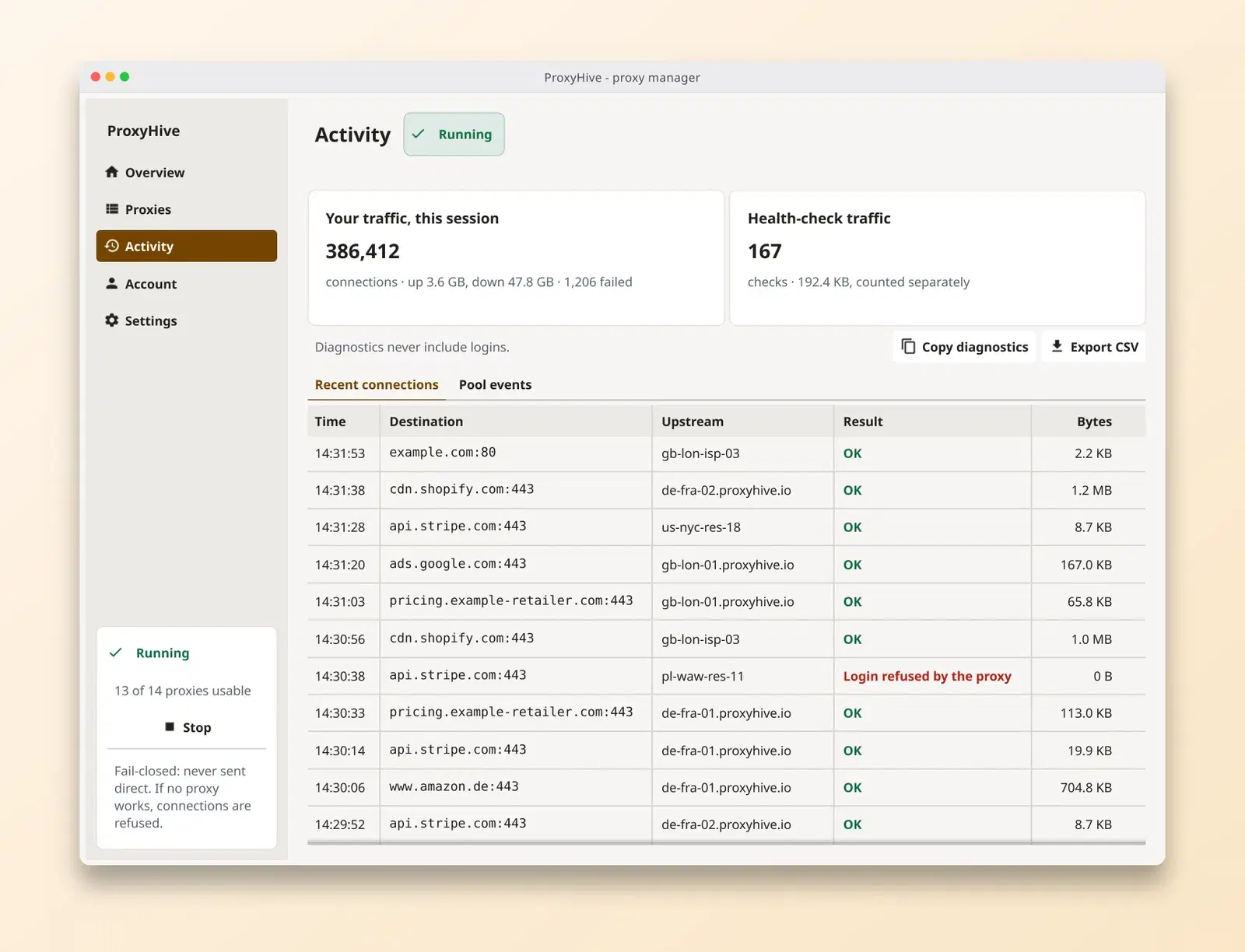1245x952 pixels.
Task: Click the Export CSV button label
Action: pos(1104,347)
